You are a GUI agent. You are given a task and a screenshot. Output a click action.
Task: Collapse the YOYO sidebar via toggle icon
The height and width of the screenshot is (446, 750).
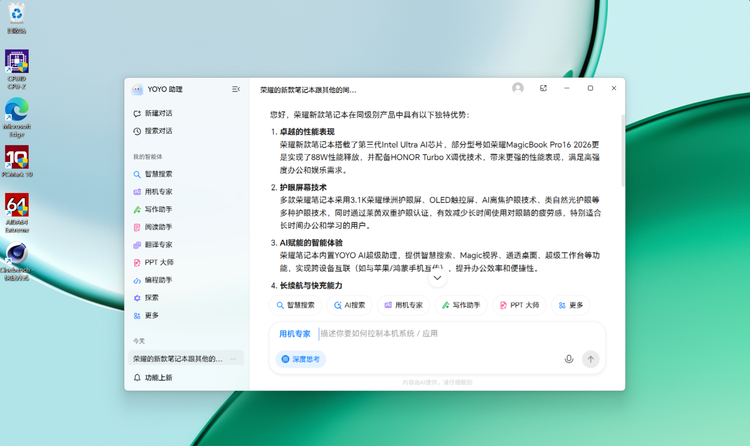tap(236, 89)
